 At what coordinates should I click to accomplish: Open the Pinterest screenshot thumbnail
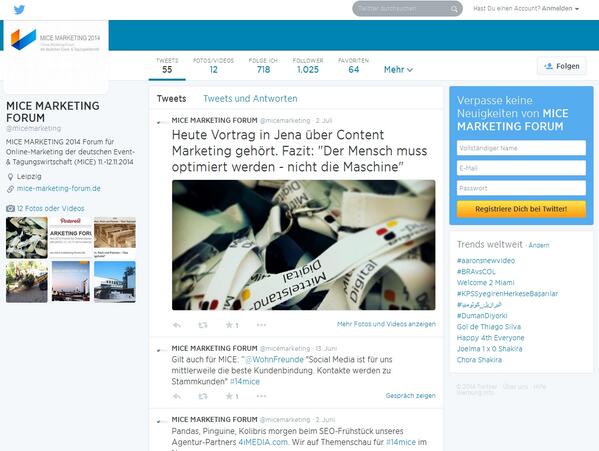71,238
